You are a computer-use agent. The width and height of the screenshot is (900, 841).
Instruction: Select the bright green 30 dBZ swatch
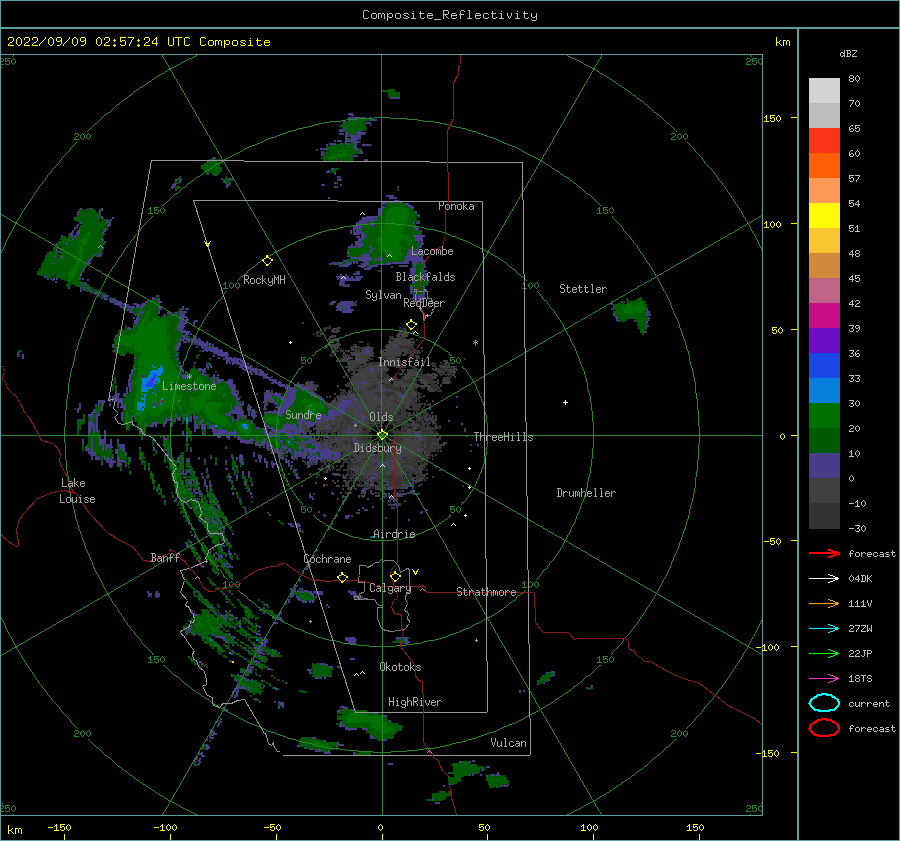pyautogui.click(x=824, y=416)
